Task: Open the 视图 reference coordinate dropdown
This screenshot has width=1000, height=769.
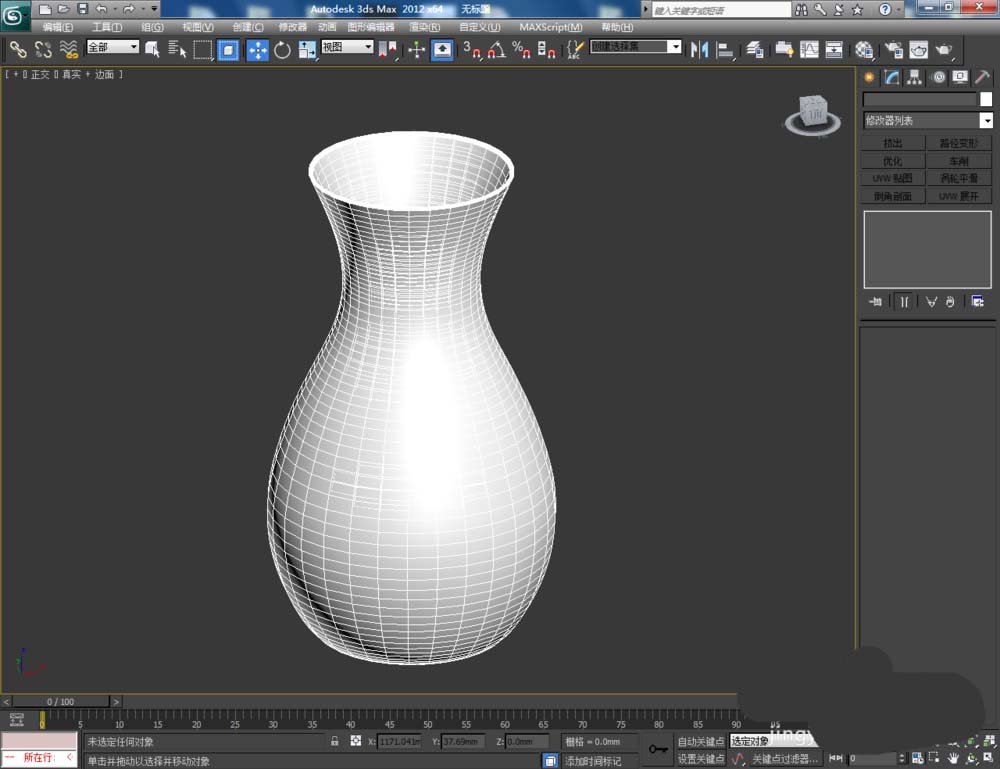Action: click(347, 47)
